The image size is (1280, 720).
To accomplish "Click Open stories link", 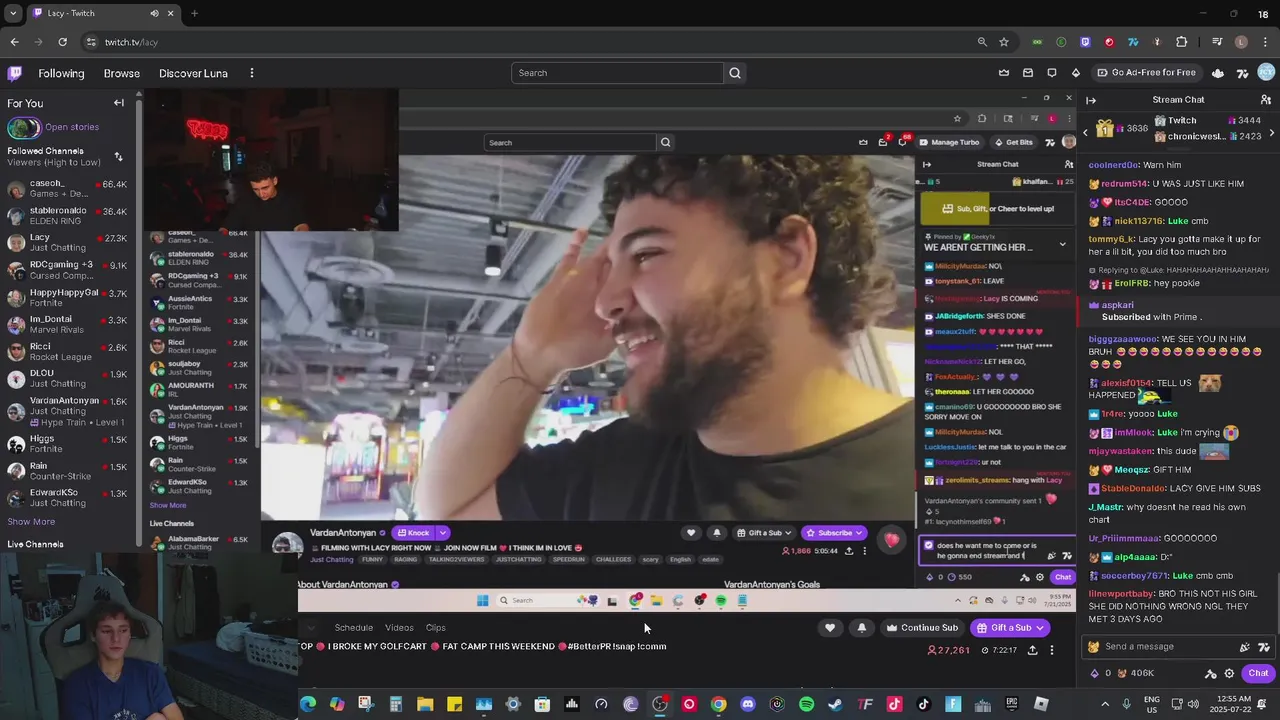I will click(x=71, y=127).
